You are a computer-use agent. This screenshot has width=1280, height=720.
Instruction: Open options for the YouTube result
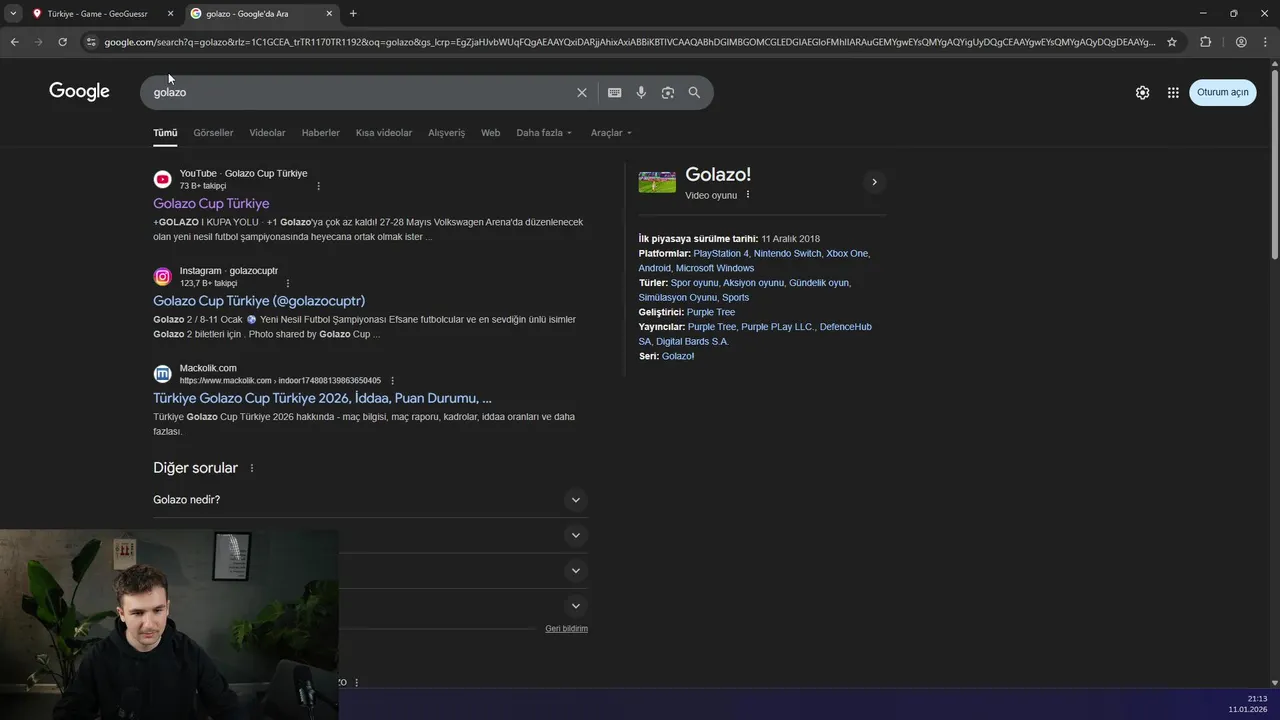point(319,186)
